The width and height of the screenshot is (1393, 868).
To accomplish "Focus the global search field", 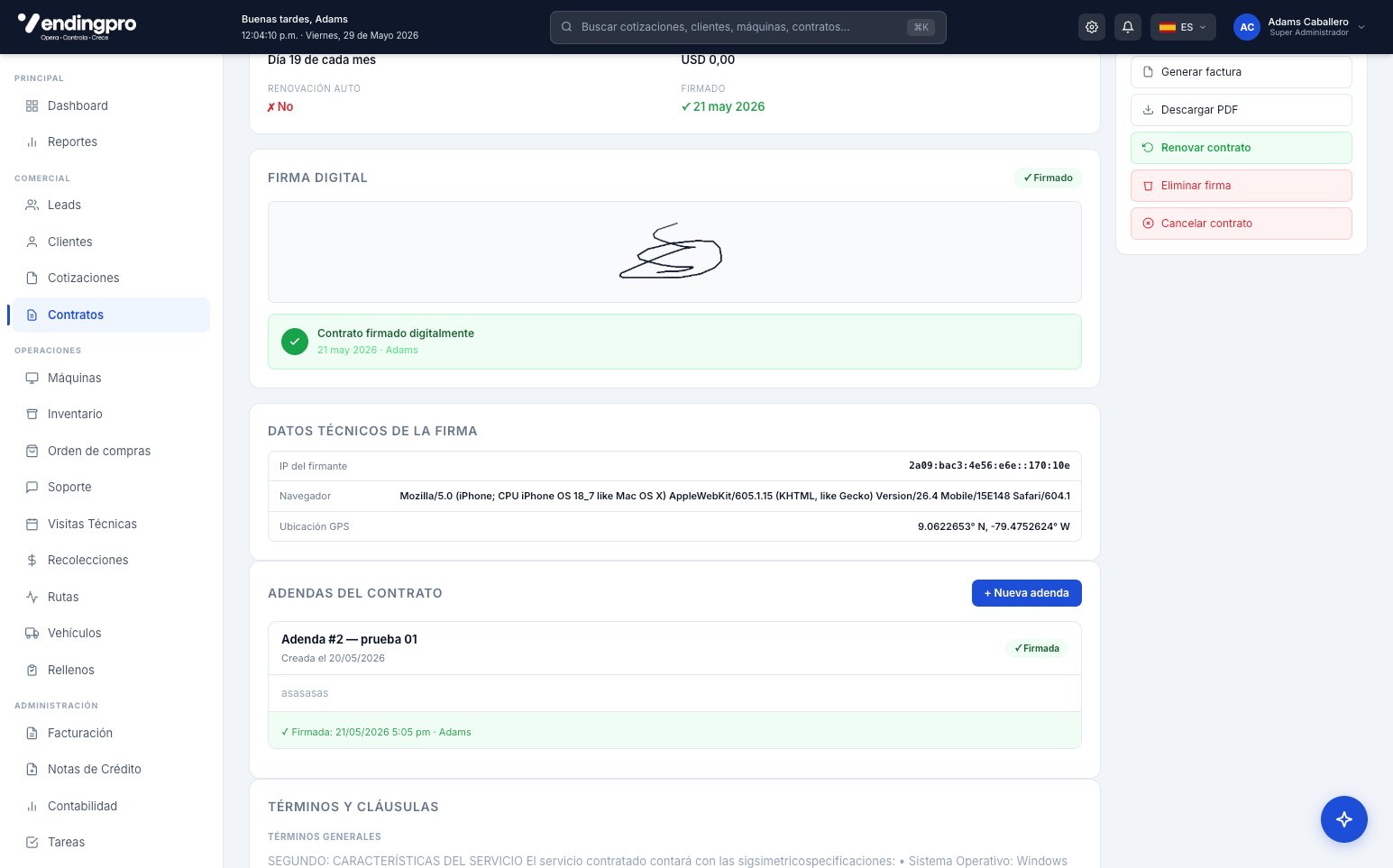I will pyautogui.click(x=747, y=27).
